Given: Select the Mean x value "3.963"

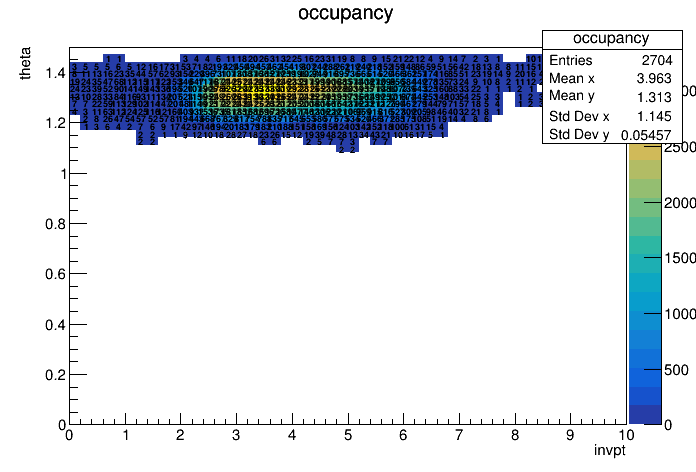Looking at the screenshot, I should point(654,79).
